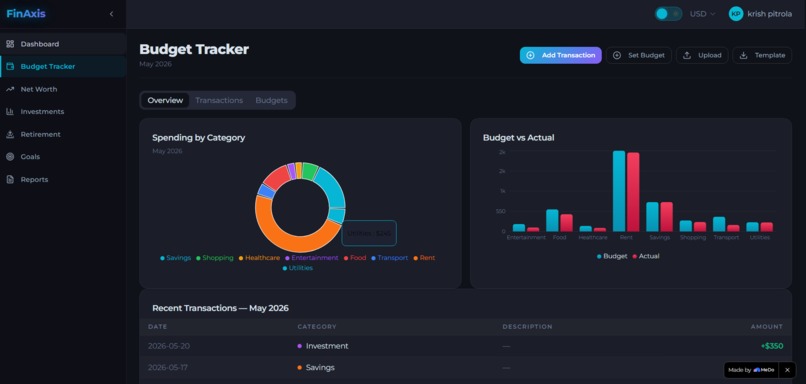Click the CATEGORY column header
This screenshot has width=806, height=384.
tap(317, 327)
